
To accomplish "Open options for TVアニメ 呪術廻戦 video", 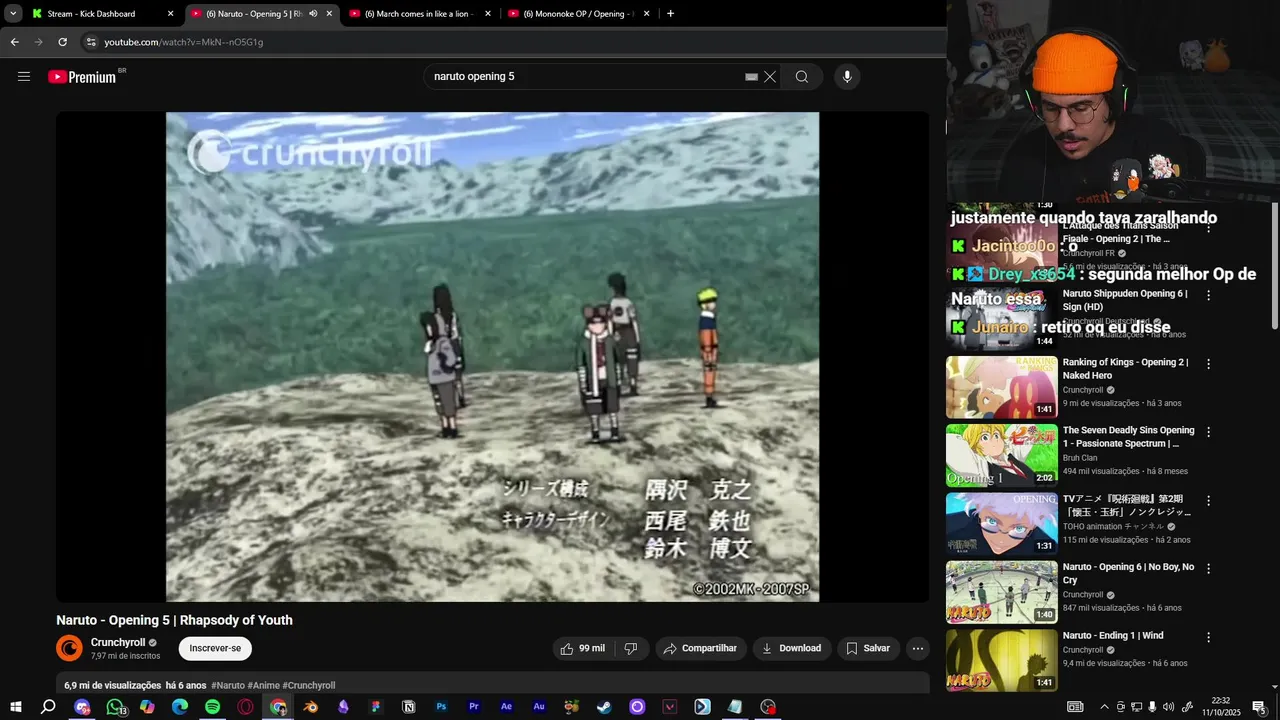I will point(1208,500).
